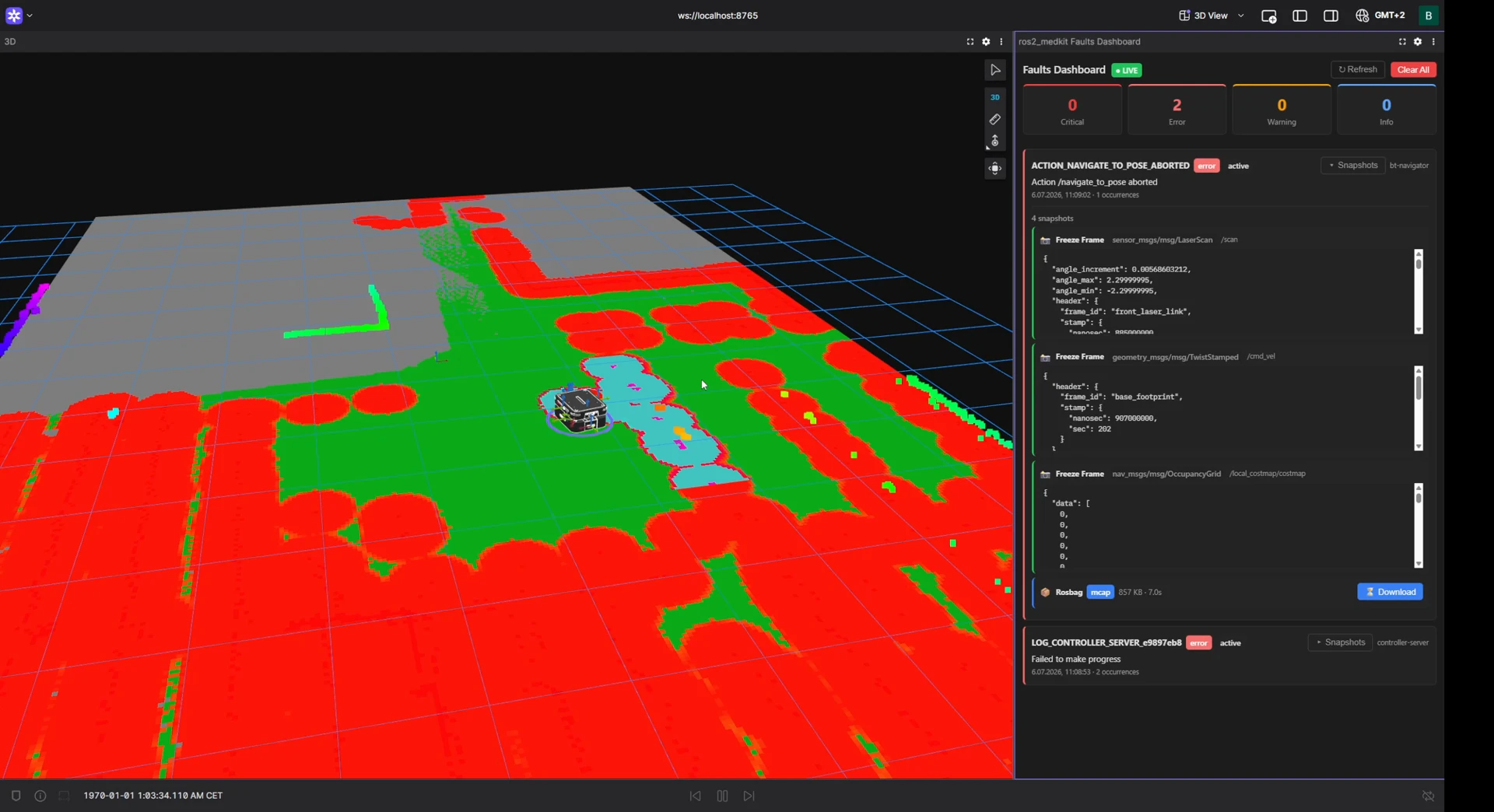Expand Snapshots for LOG_CONTROLLER_SERVER fault
This screenshot has width=1494, height=812.
click(1340, 642)
